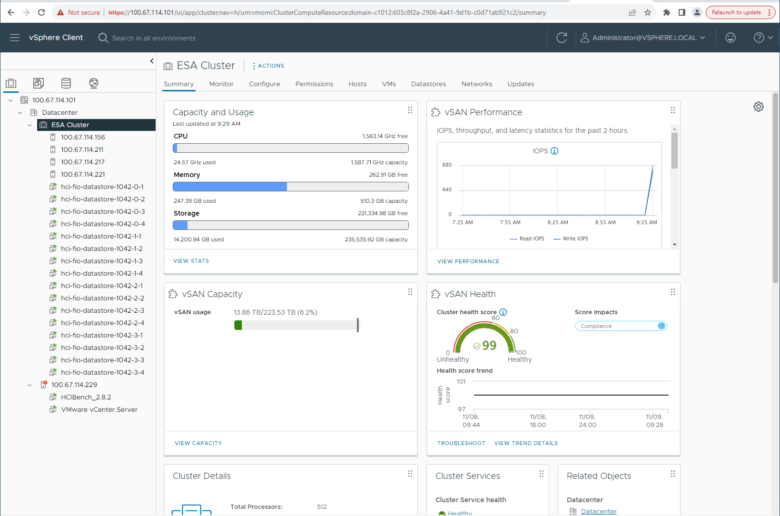
Task: Collapse the 100.67.114.229 host tree node
Action: point(29,385)
